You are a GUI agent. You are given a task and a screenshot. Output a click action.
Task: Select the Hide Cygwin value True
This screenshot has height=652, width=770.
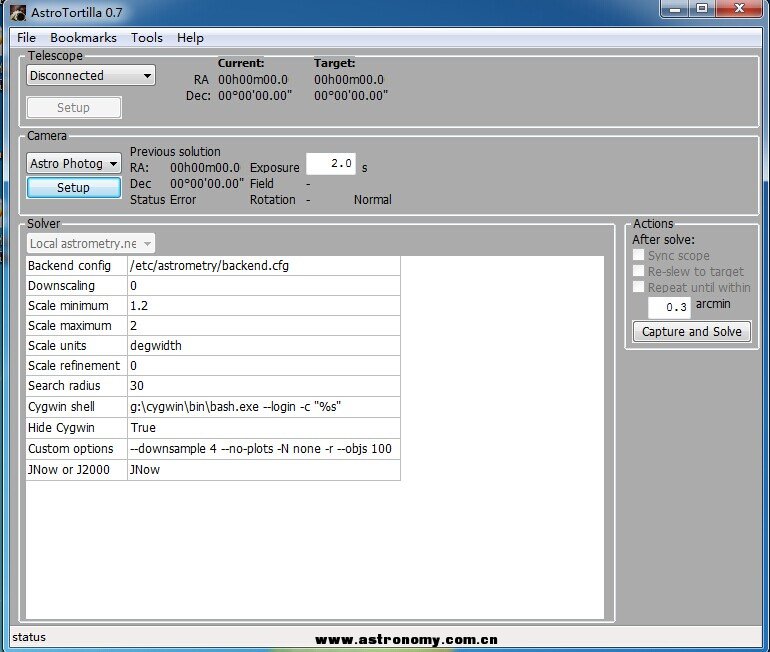pos(264,428)
